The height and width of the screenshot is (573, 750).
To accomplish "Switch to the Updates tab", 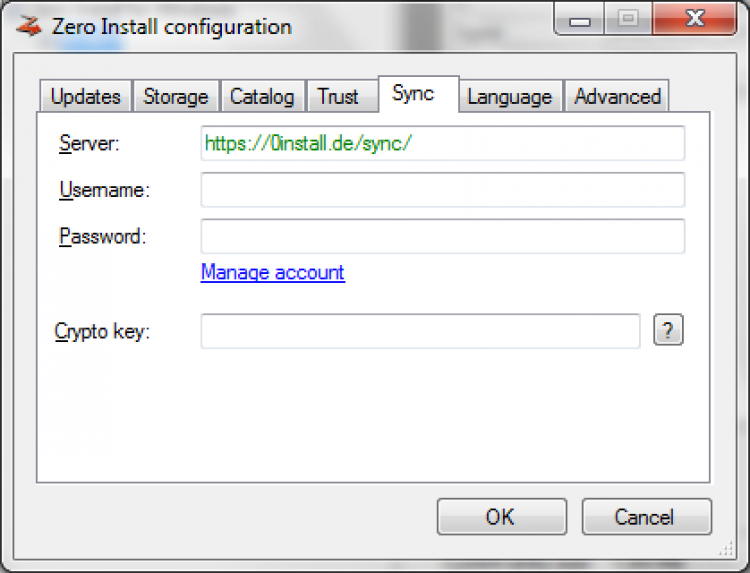I will pos(85,97).
